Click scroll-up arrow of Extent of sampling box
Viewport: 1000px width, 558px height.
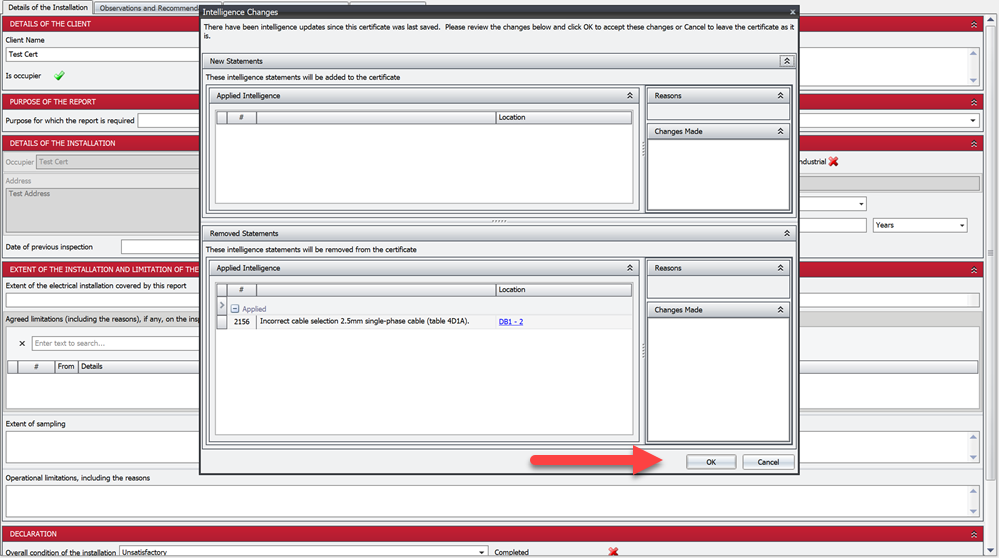973,437
